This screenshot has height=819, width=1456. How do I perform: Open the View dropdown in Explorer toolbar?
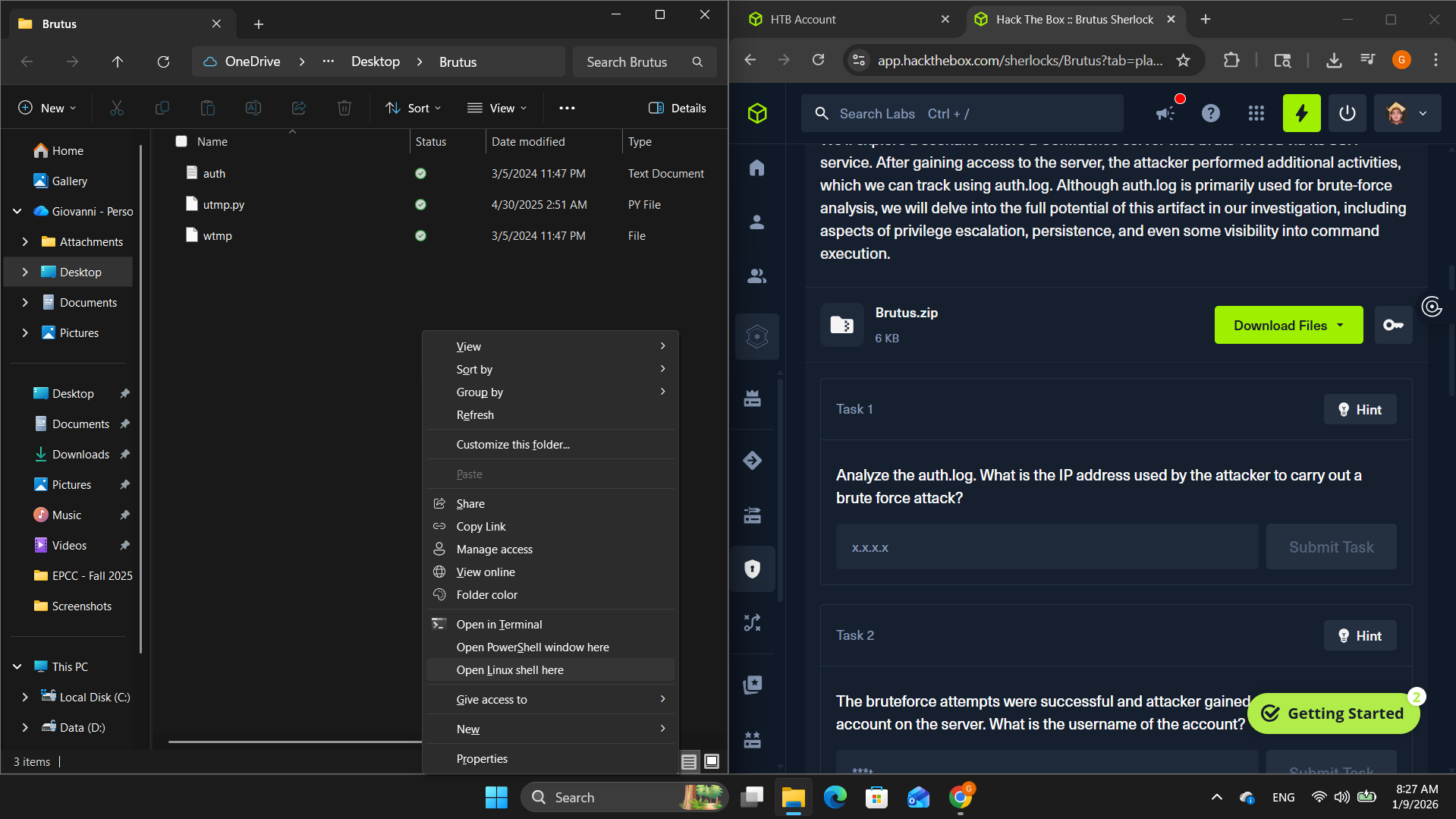tap(498, 108)
